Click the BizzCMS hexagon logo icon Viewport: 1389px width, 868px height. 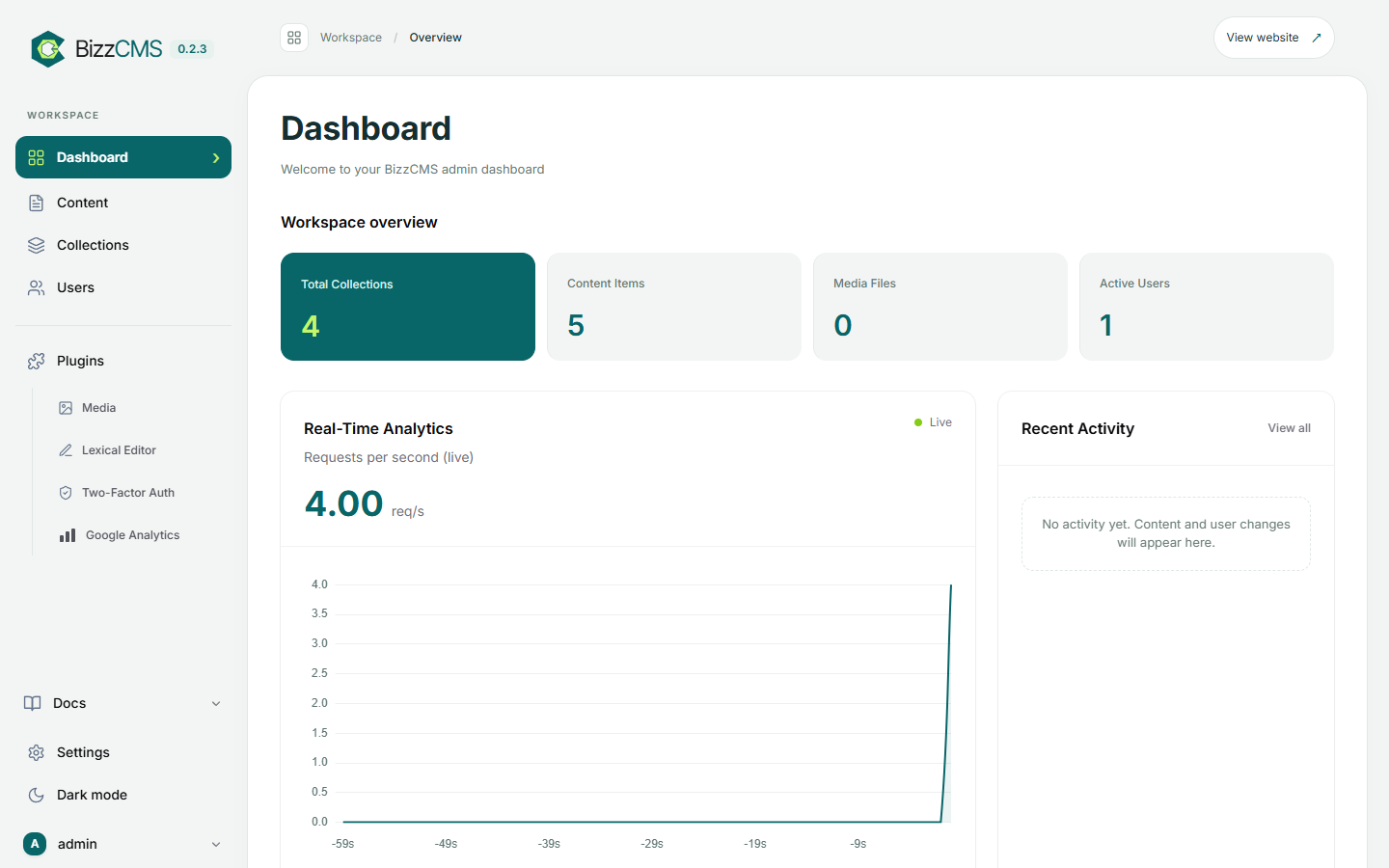pos(47,49)
